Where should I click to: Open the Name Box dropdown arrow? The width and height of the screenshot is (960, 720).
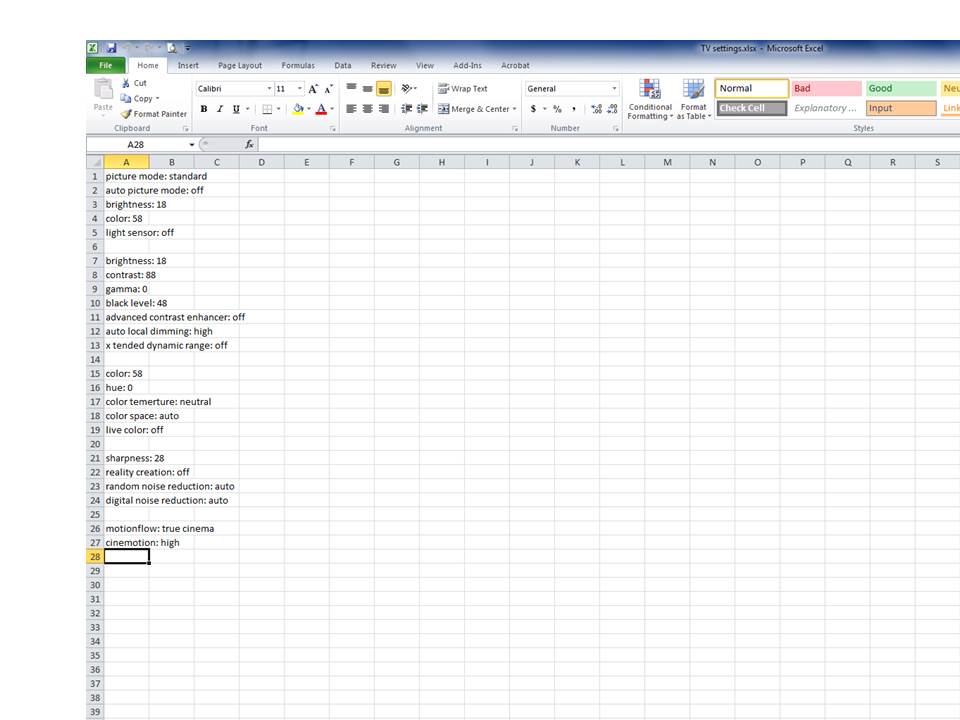pos(192,144)
